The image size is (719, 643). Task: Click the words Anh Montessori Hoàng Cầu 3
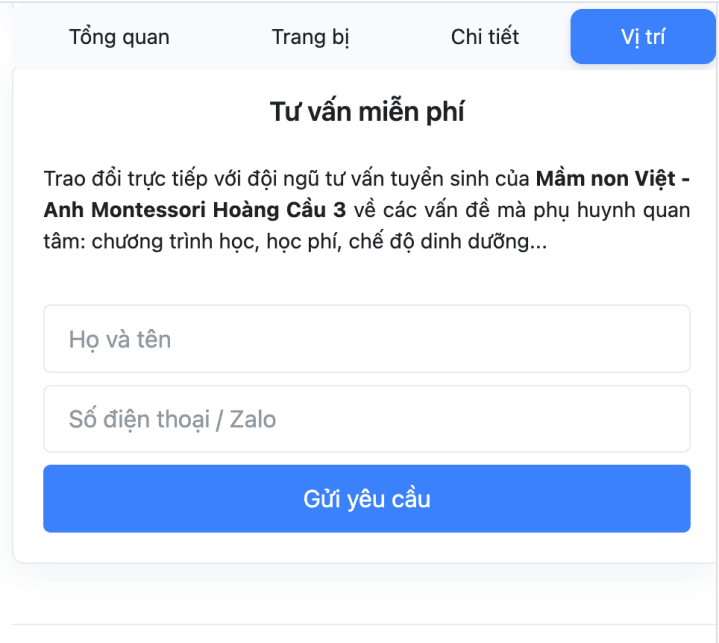[x=194, y=210]
